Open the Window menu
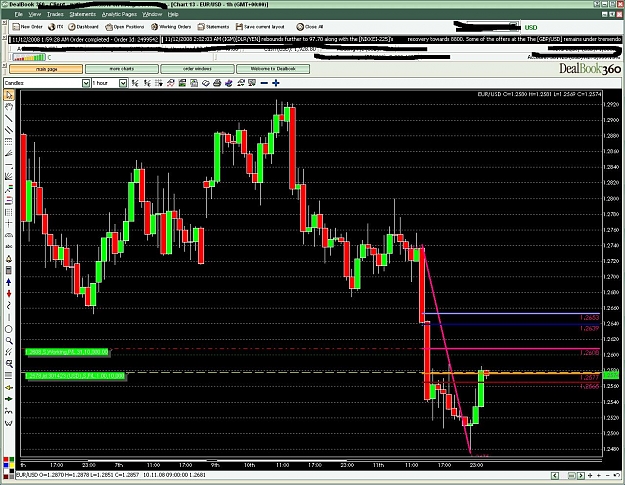This screenshot has height=485, width=625. tap(152, 14)
